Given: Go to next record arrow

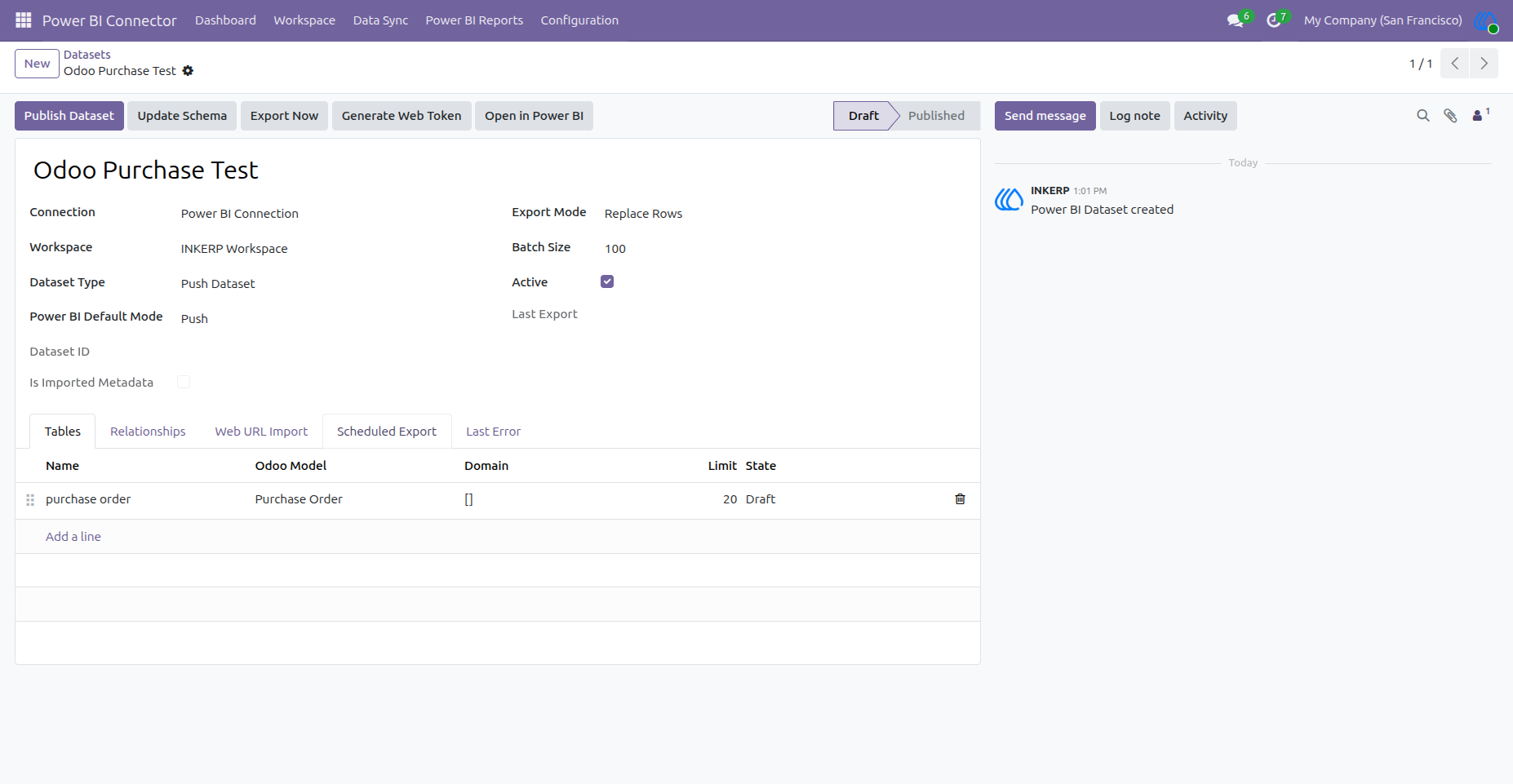Looking at the screenshot, I should (x=1484, y=64).
